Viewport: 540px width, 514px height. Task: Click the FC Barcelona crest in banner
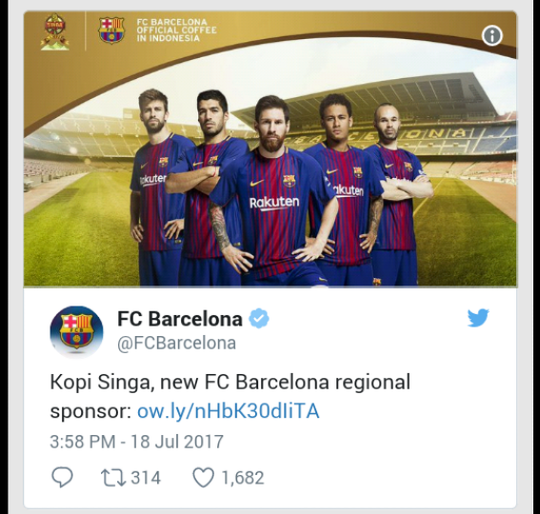click(111, 30)
